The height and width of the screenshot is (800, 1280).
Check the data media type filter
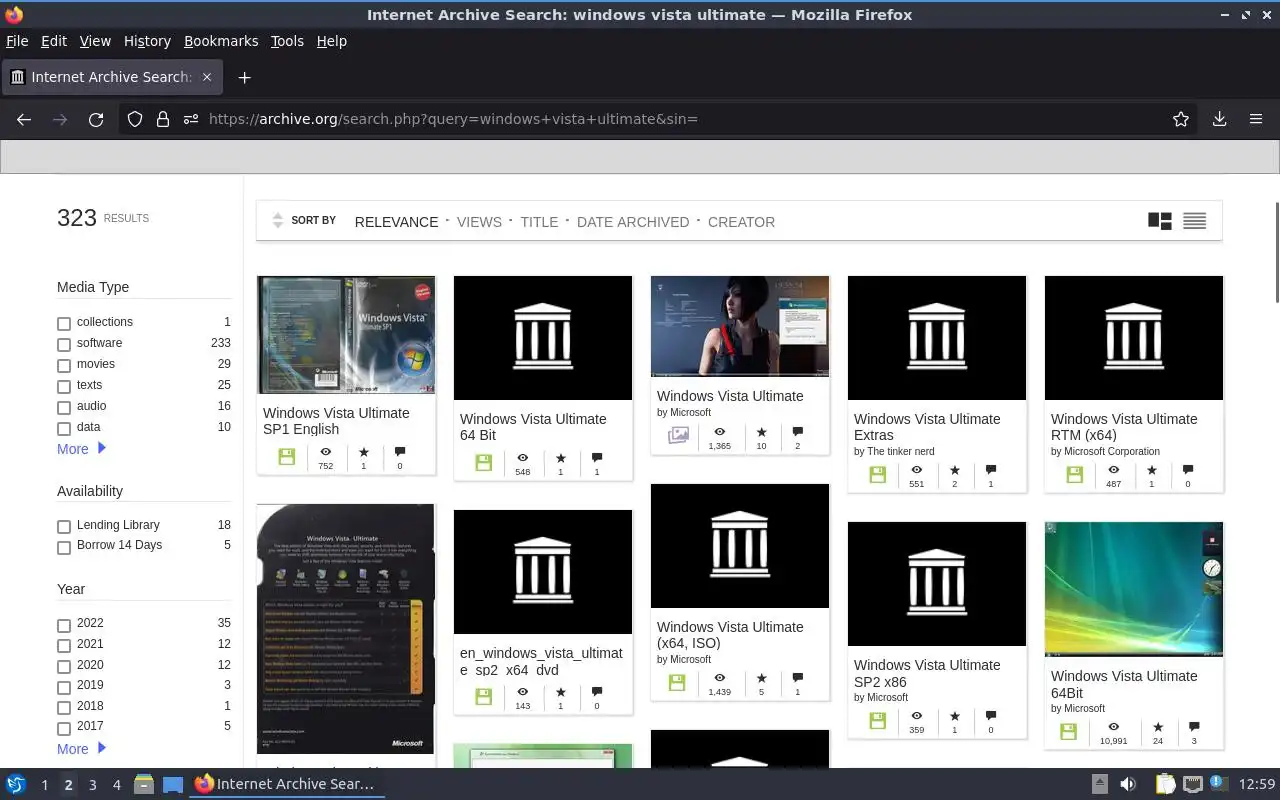point(64,428)
